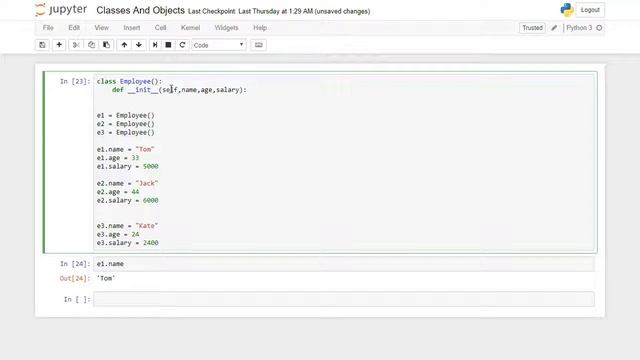Open the View menu
Screen dimensions: 640x360
102,28
